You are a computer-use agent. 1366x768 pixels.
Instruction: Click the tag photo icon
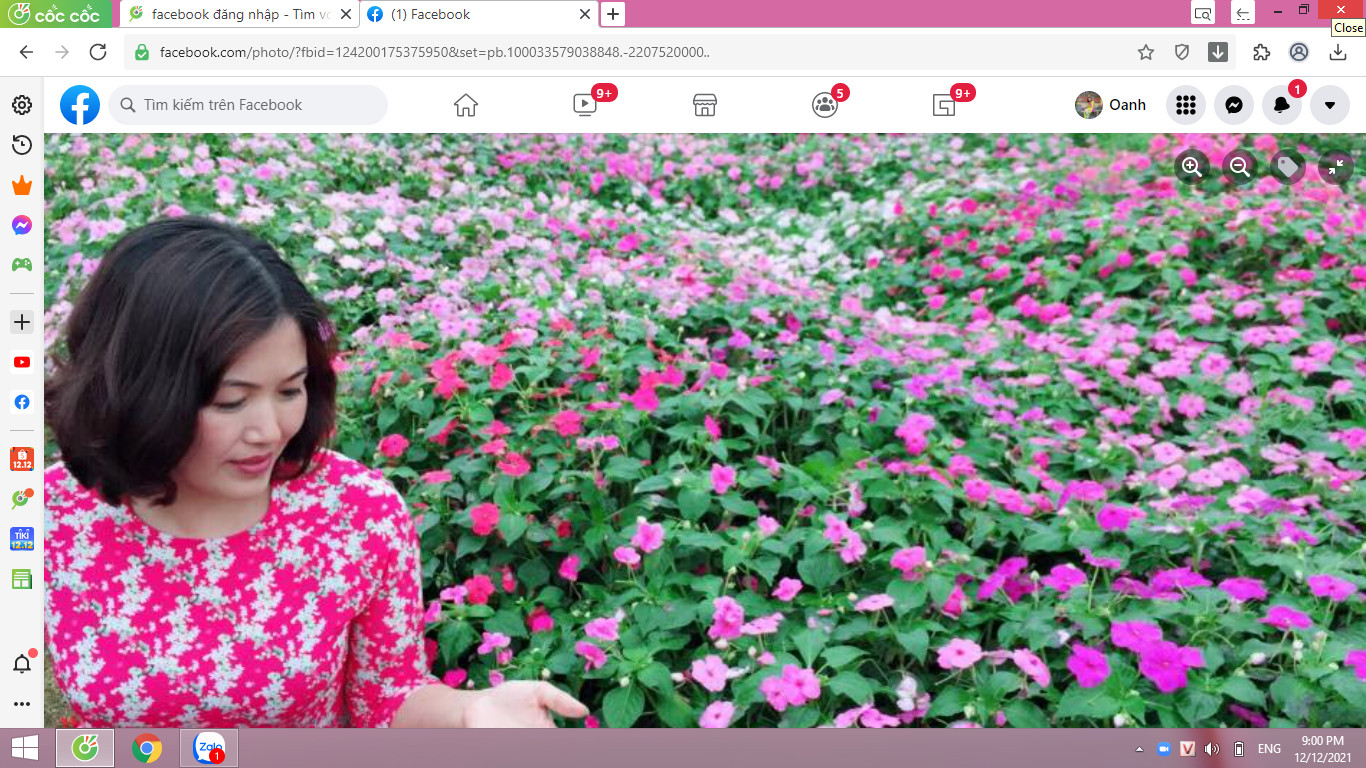(x=1288, y=167)
